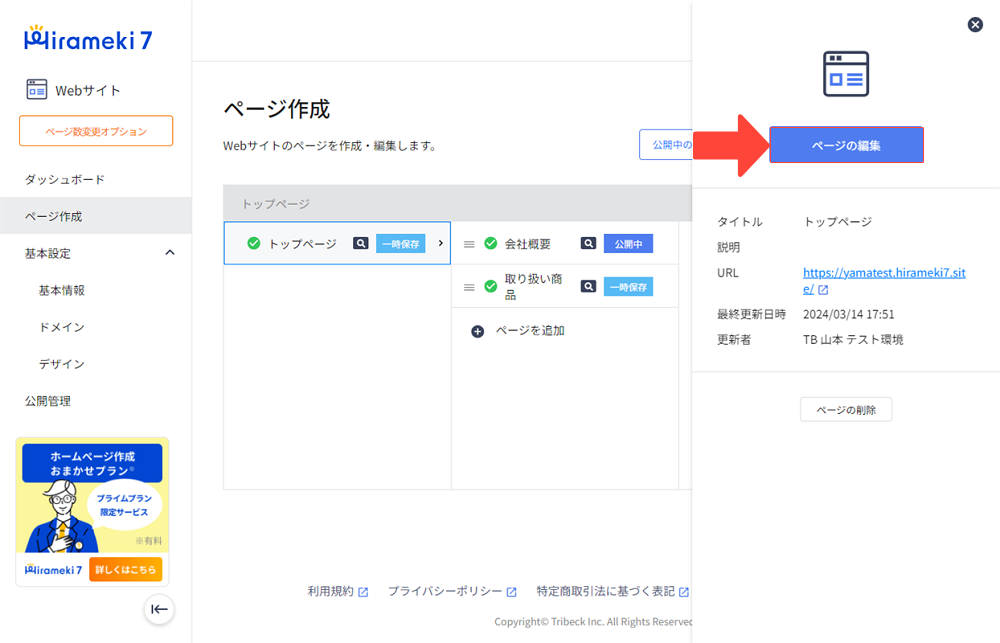The height and width of the screenshot is (643, 1000).
Task: Expand トップページ child pages chevron
Action: pos(441,243)
